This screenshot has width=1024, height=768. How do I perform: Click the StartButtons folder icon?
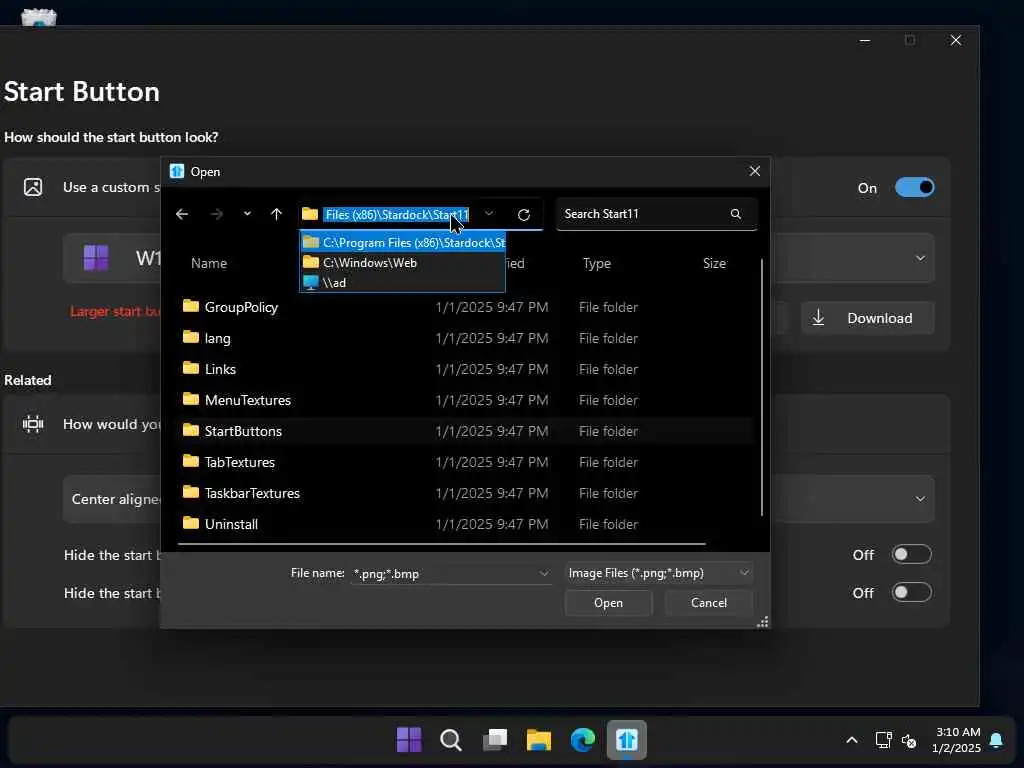pos(191,430)
